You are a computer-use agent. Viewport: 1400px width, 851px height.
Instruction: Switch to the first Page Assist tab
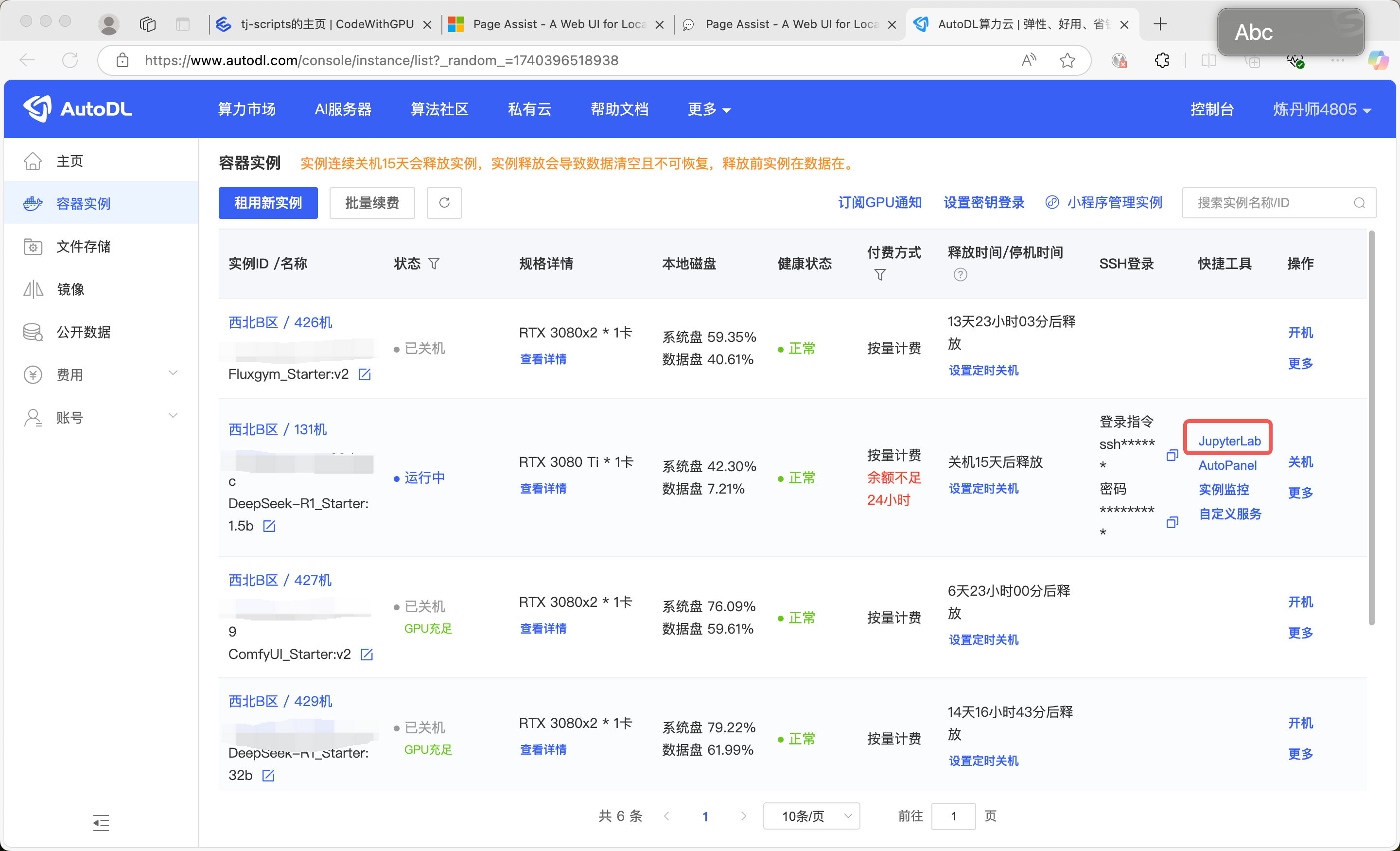[x=558, y=24]
